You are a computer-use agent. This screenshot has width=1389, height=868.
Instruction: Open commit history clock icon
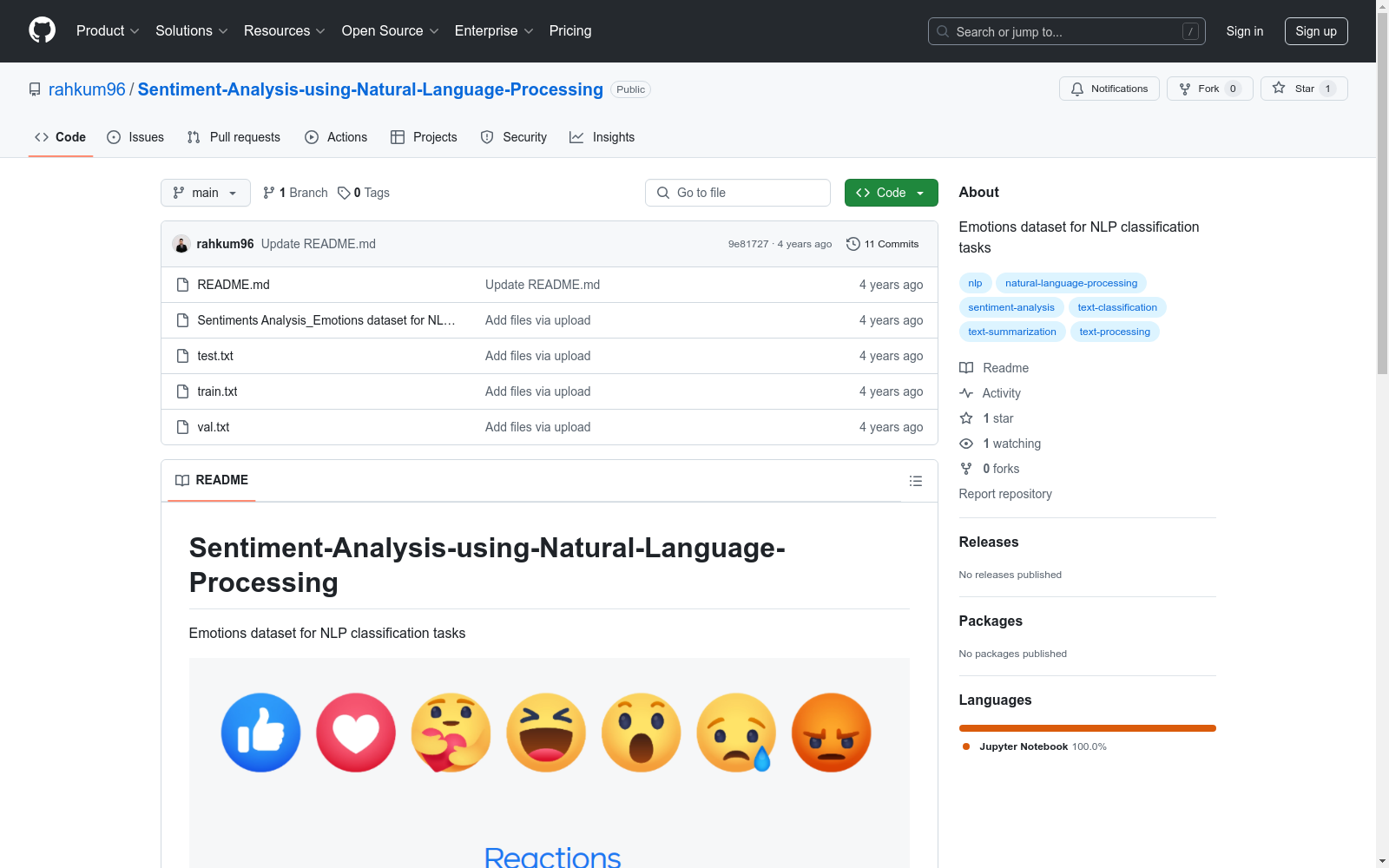(853, 244)
